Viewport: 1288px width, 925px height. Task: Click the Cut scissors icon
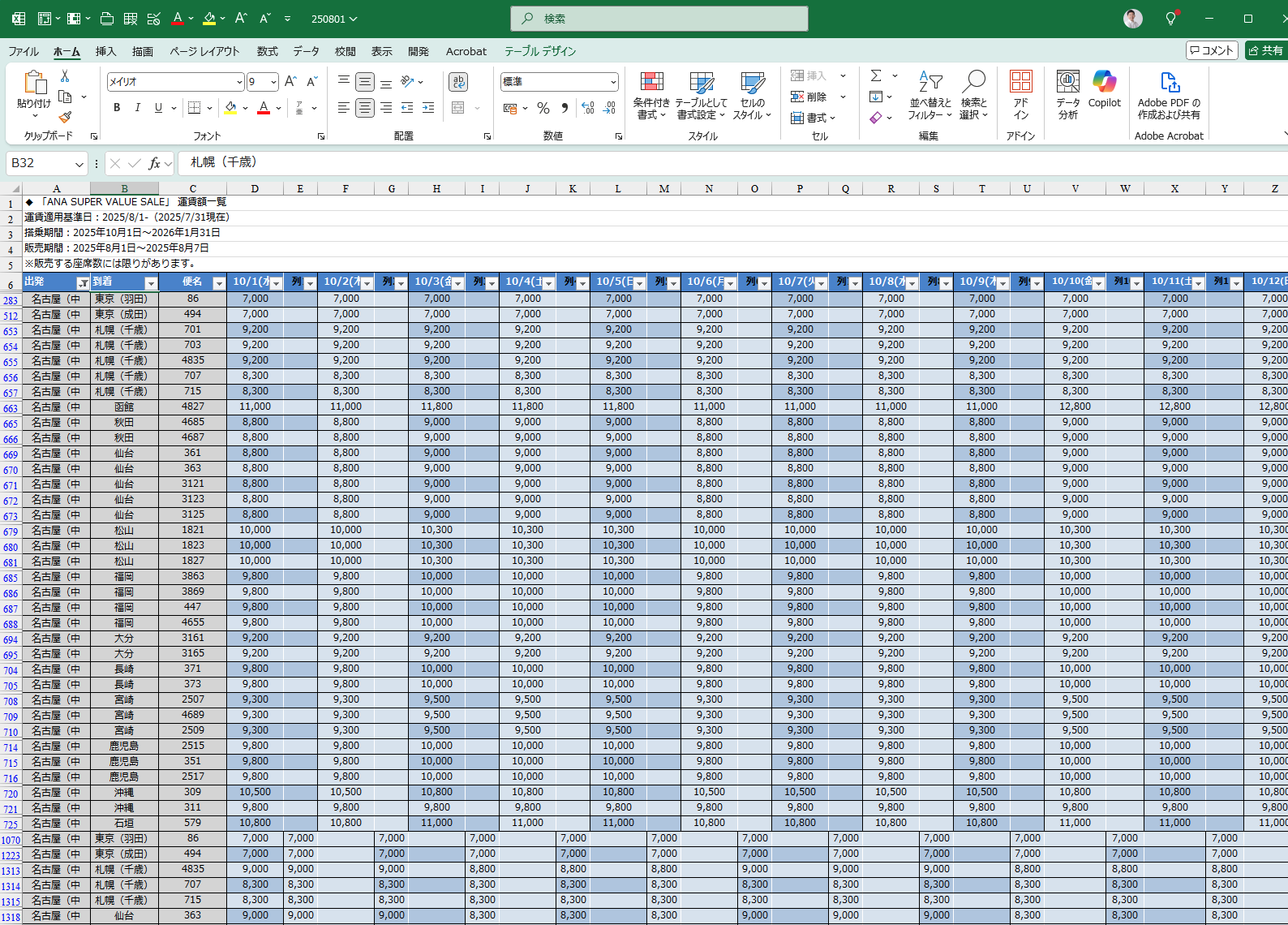pyautogui.click(x=65, y=75)
